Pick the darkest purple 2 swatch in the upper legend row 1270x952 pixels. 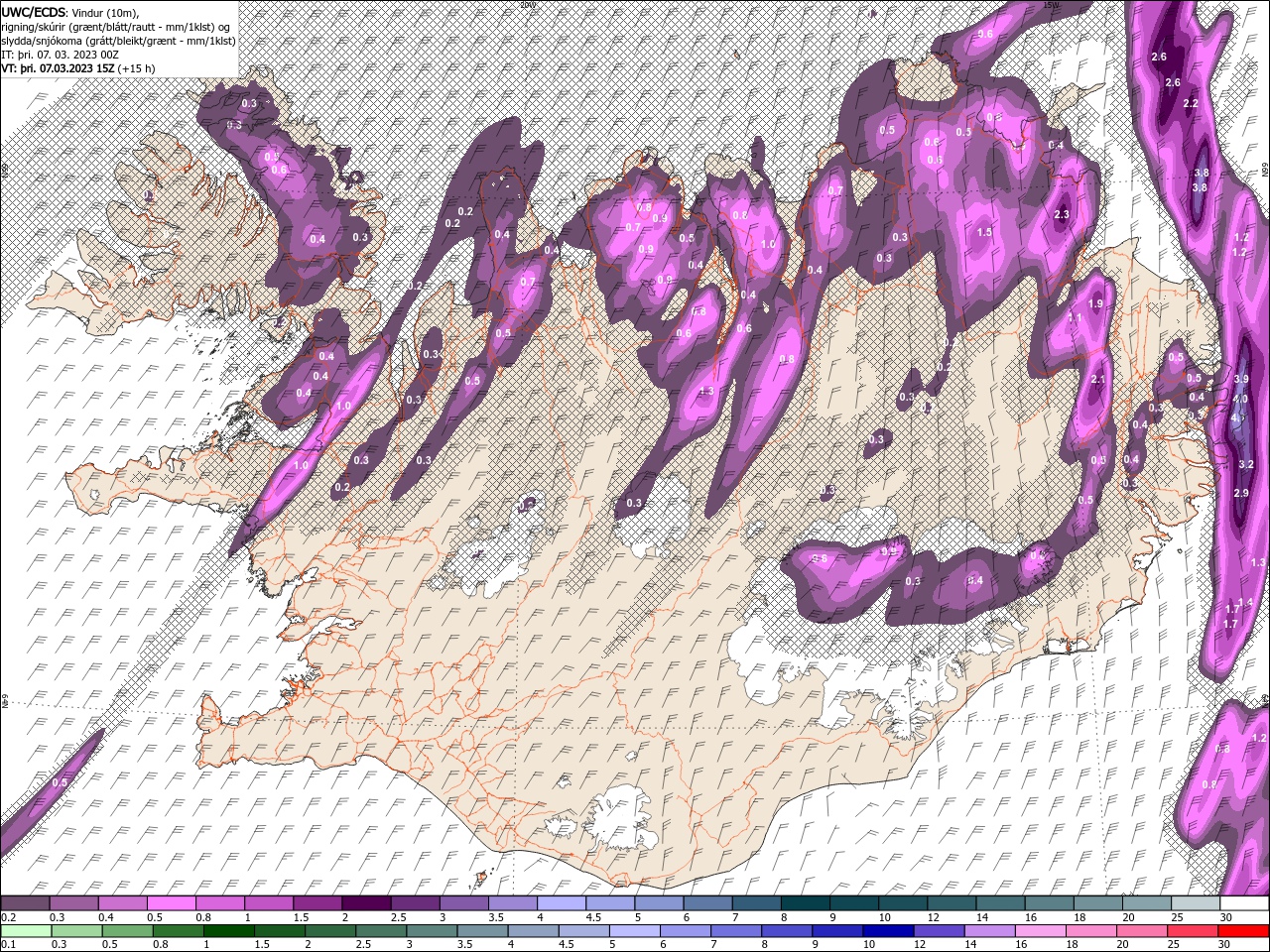tap(365, 902)
